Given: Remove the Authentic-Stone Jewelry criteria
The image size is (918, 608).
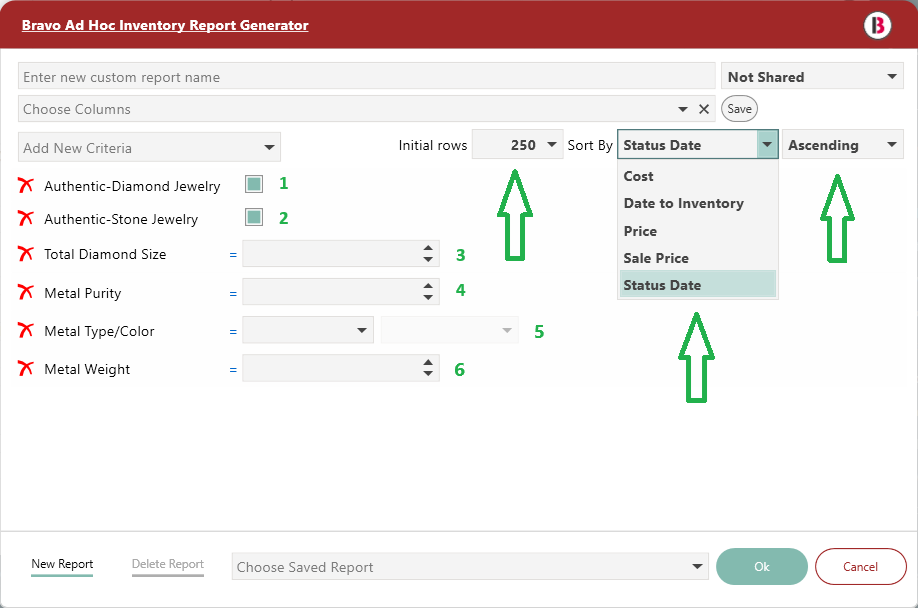Looking at the screenshot, I should pyautogui.click(x=26, y=218).
